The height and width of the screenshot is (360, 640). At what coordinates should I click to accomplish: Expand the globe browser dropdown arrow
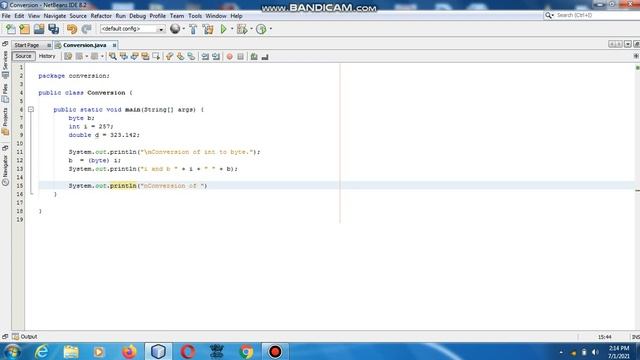(x=183, y=29)
